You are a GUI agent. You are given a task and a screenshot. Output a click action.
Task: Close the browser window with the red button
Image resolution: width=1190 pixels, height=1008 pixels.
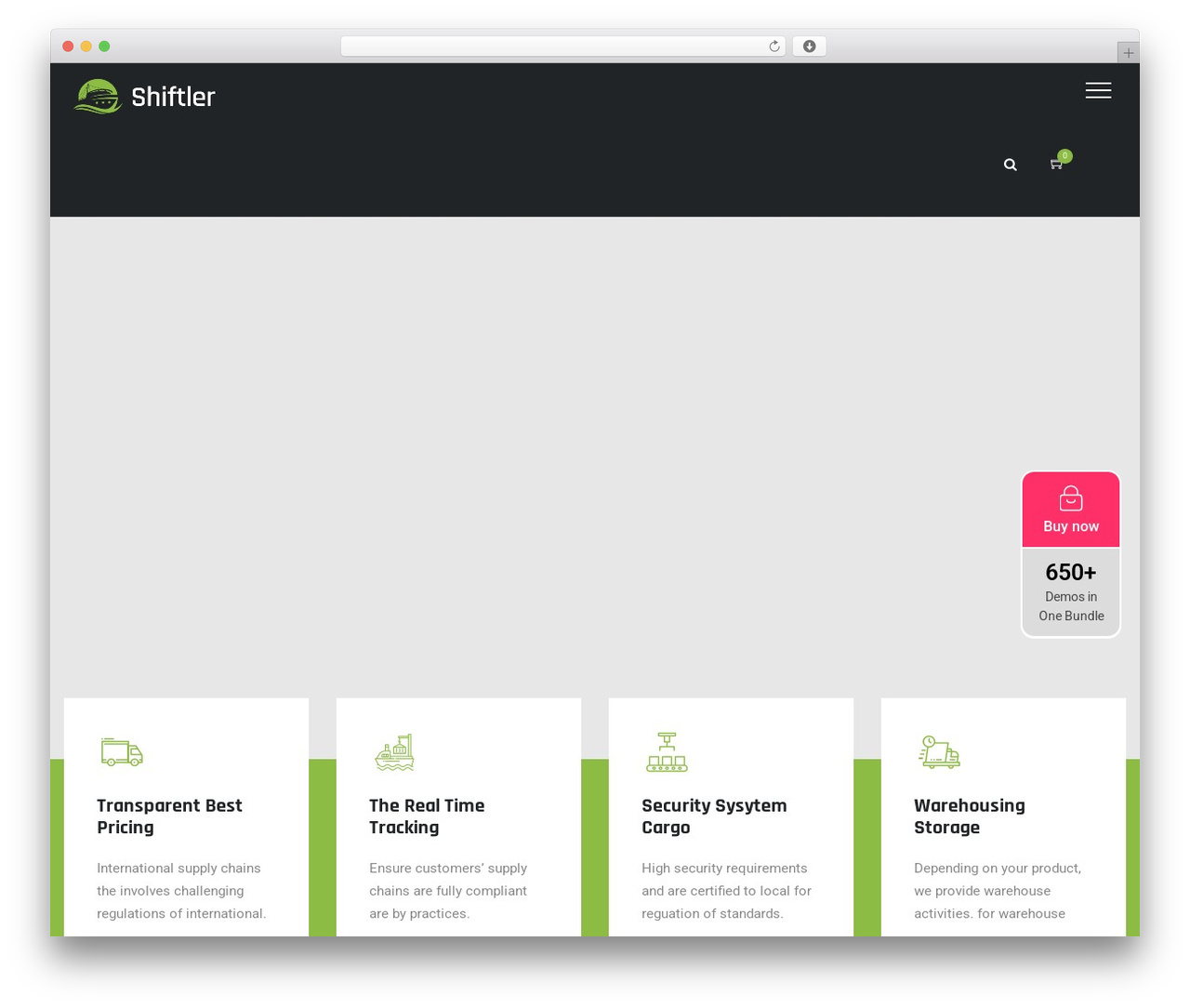(68, 46)
